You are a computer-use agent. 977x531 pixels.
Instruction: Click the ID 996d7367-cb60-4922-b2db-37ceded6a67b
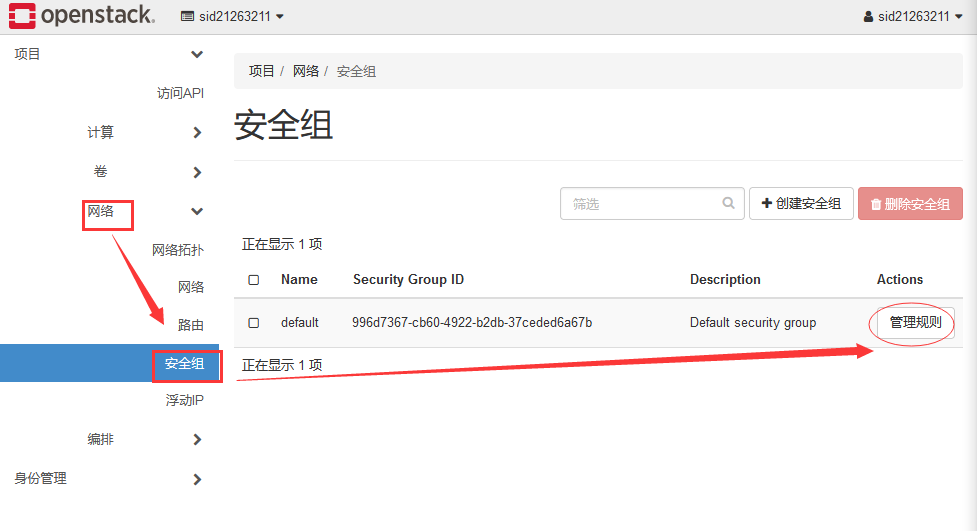click(472, 322)
